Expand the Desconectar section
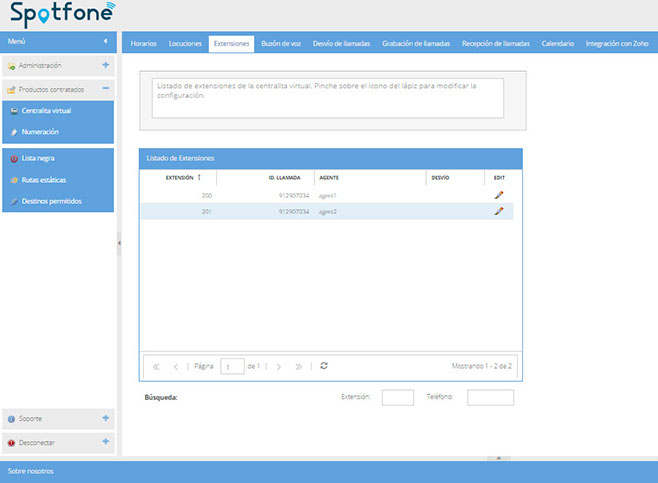The width and height of the screenshot is (658, 483). [x=105, y=441]
